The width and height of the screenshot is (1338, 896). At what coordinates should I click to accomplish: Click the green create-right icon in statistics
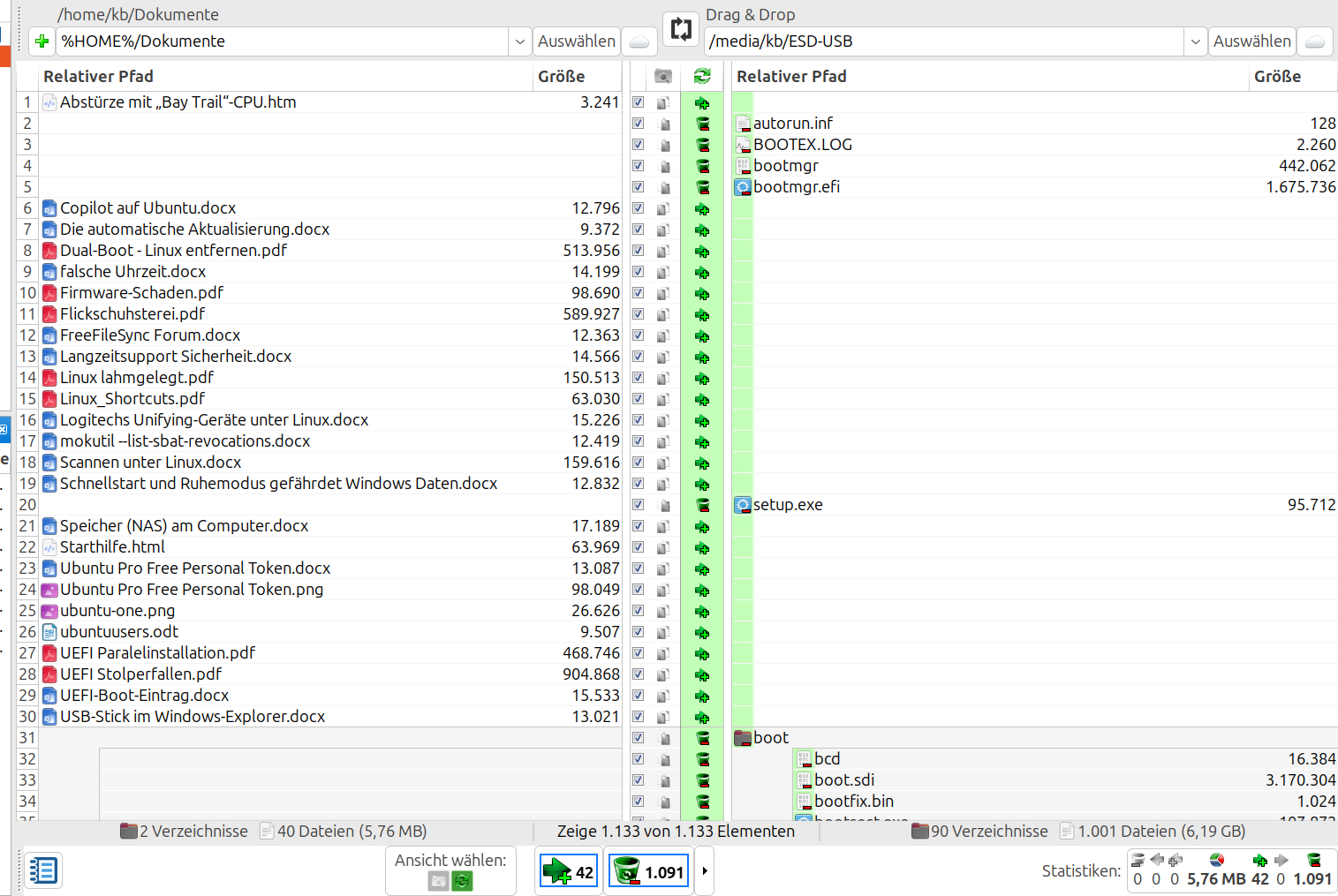point(1260,860)
